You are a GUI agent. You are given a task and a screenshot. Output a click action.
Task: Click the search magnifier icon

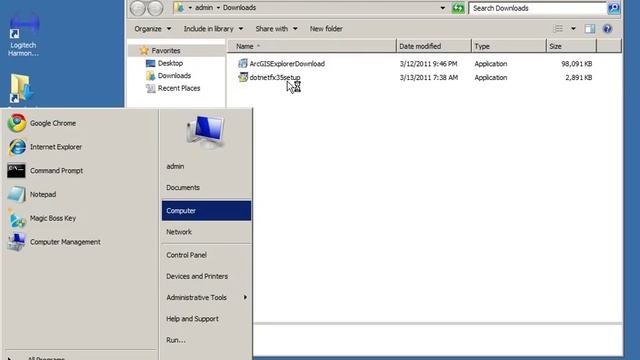click(613, 8)
